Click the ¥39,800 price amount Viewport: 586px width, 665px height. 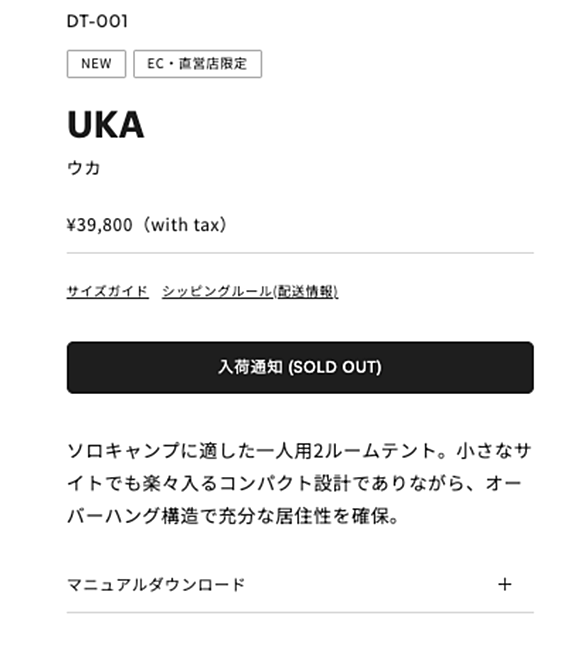click(x=100, y=225)
